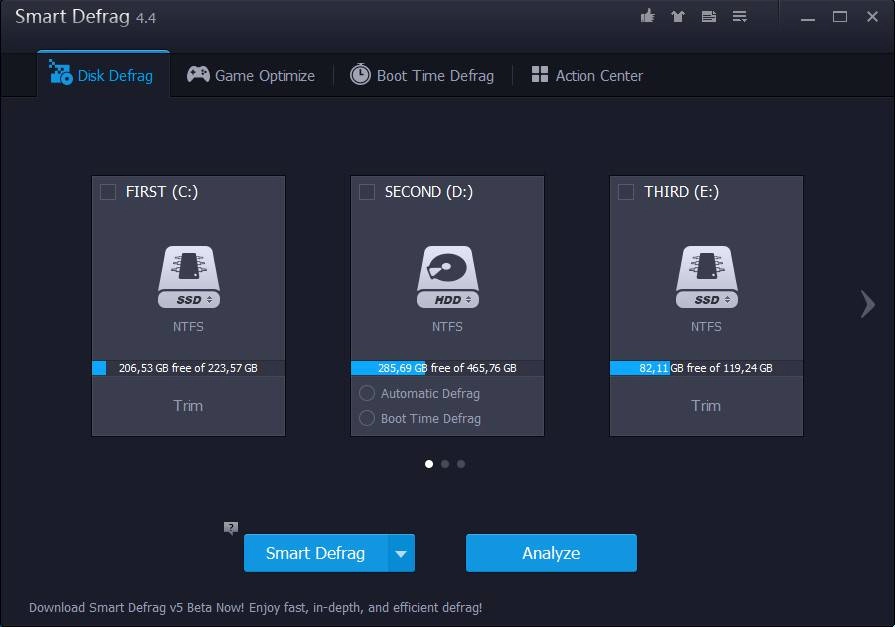This screenshot has height=627, width=895.
Task: Click the help question mark icon near Smart Defrag
Action: (x=231, y=528)
